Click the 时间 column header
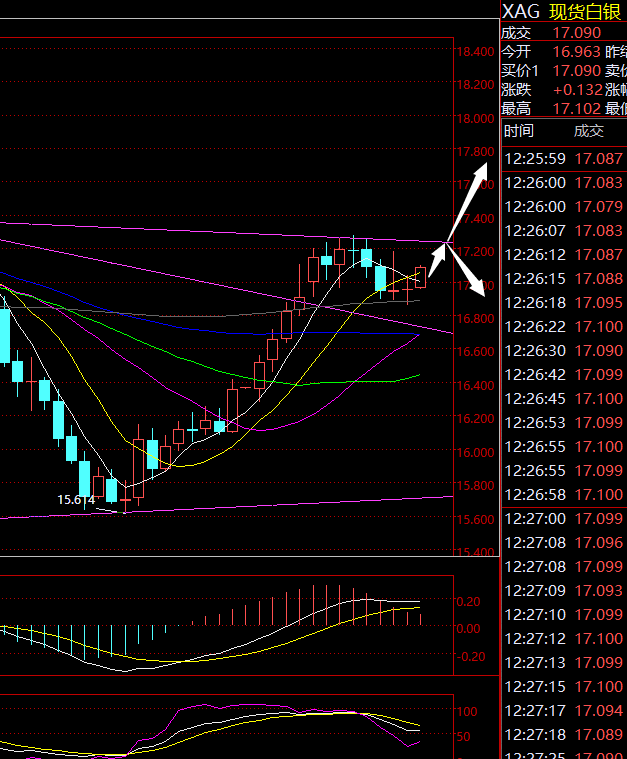627x759 pixels. (519, 131)
